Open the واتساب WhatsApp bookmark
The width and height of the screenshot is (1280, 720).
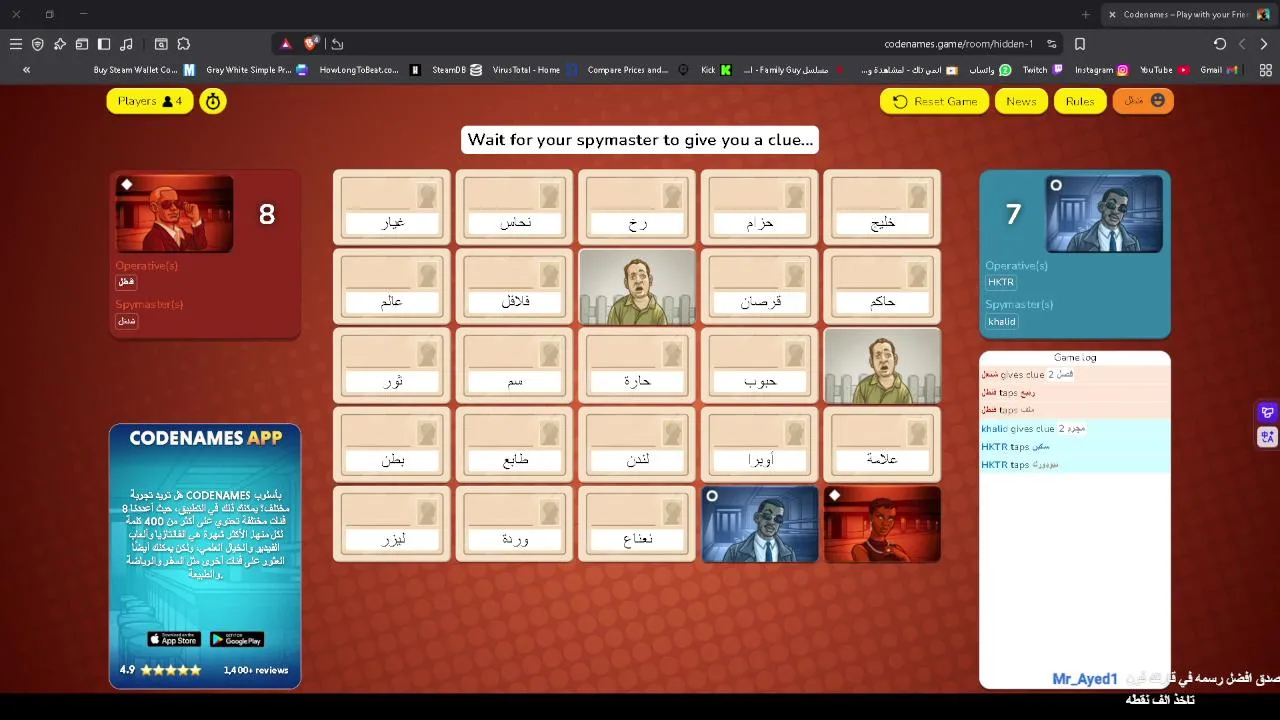coord(991,70)
